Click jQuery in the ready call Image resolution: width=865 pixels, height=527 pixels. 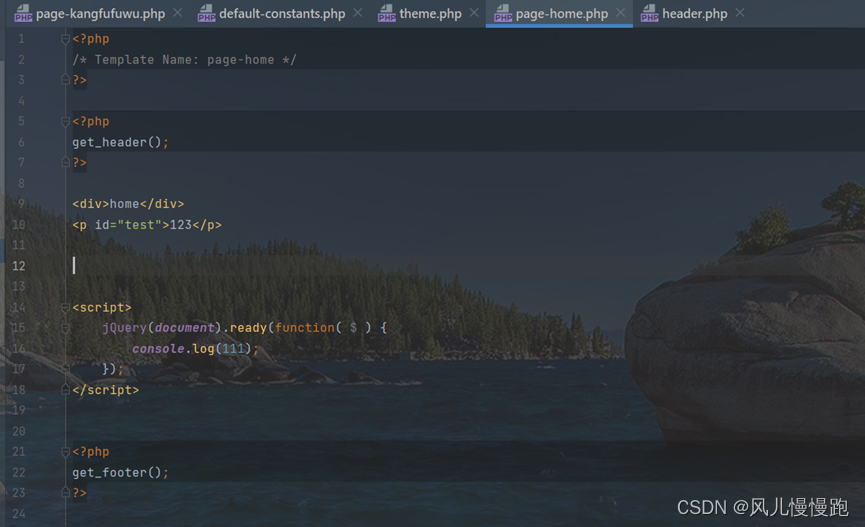(124, 328)
